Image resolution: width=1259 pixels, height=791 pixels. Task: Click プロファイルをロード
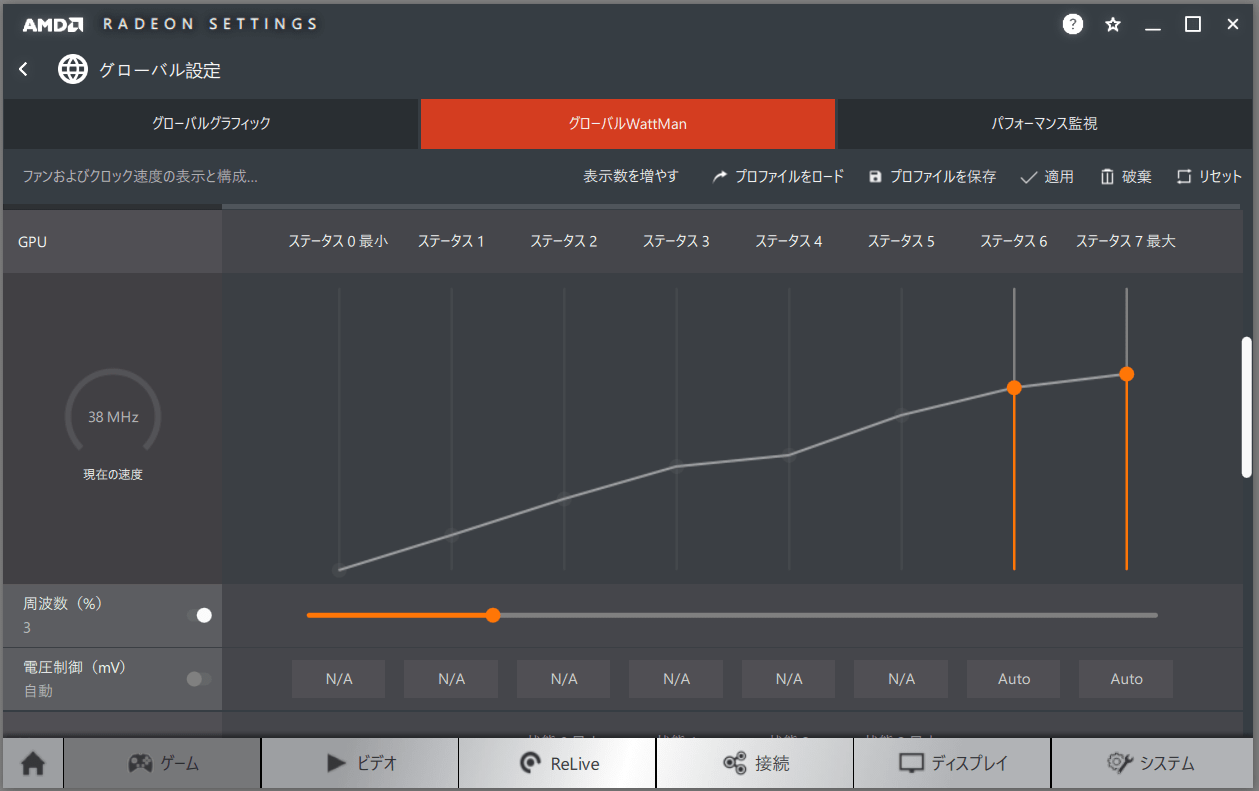(x=778, y=176)
